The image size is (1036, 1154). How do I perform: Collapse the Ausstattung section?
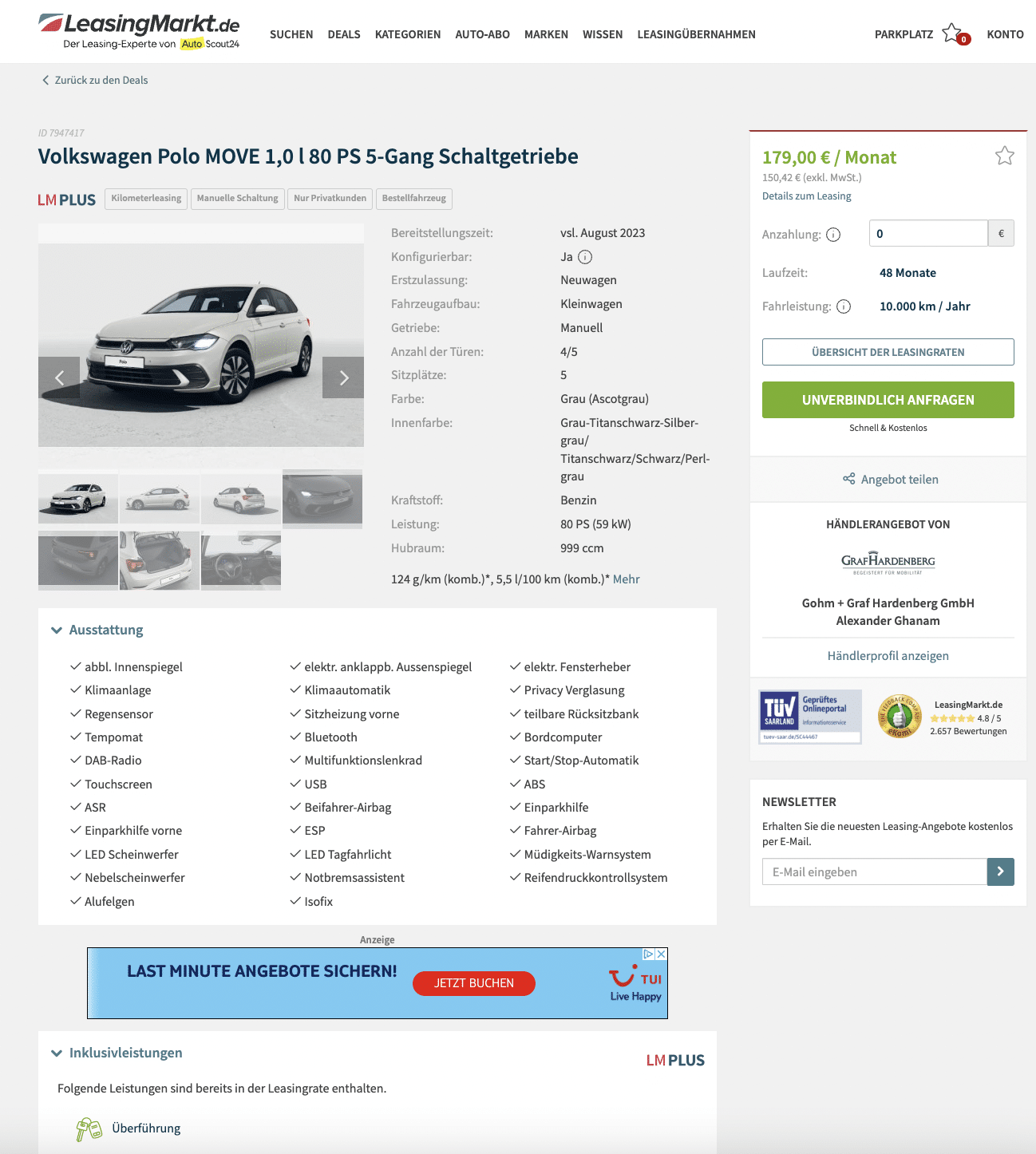click(x=57, y=630)
